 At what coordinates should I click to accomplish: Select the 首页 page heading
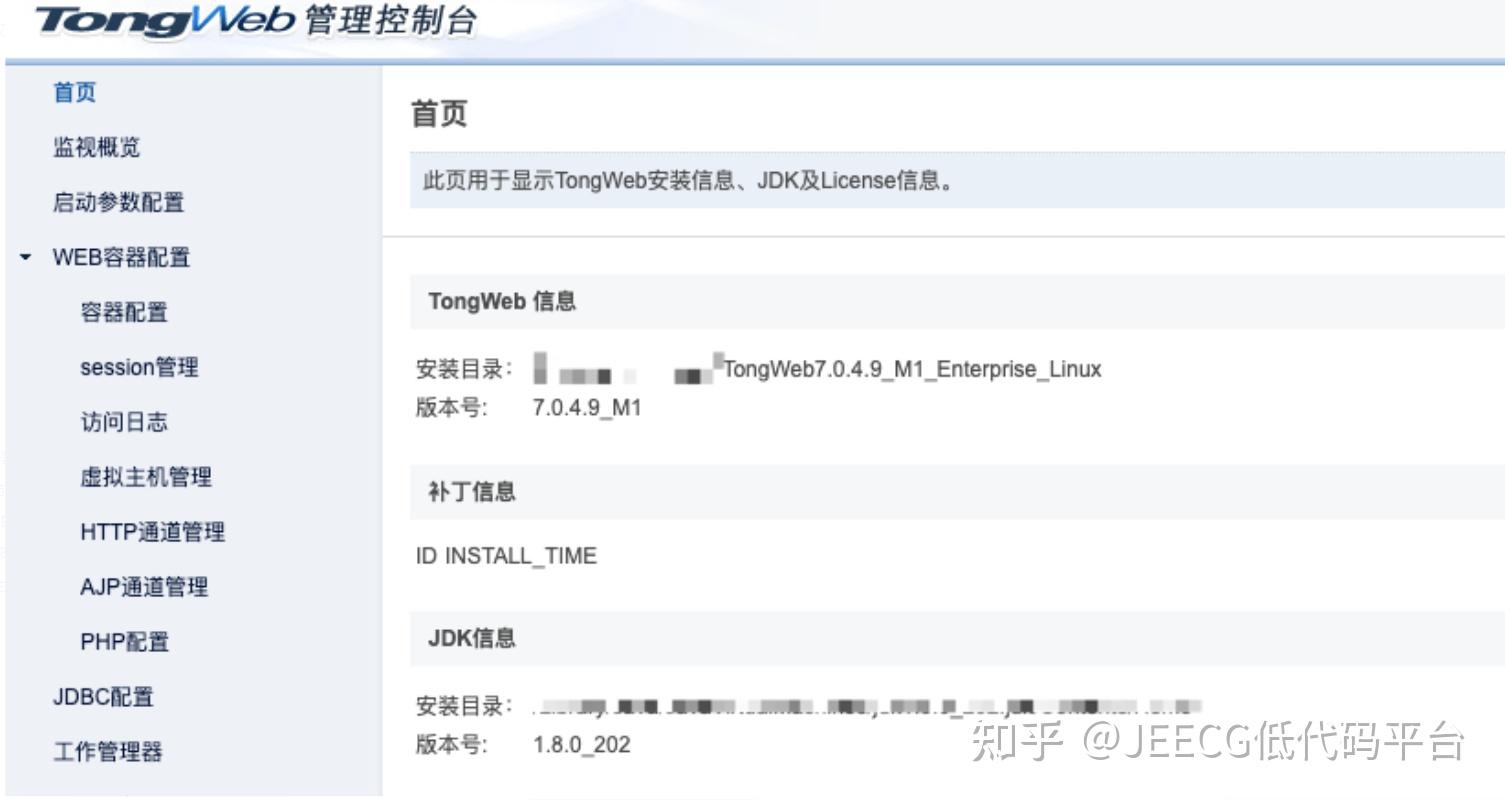coord(438,113)
